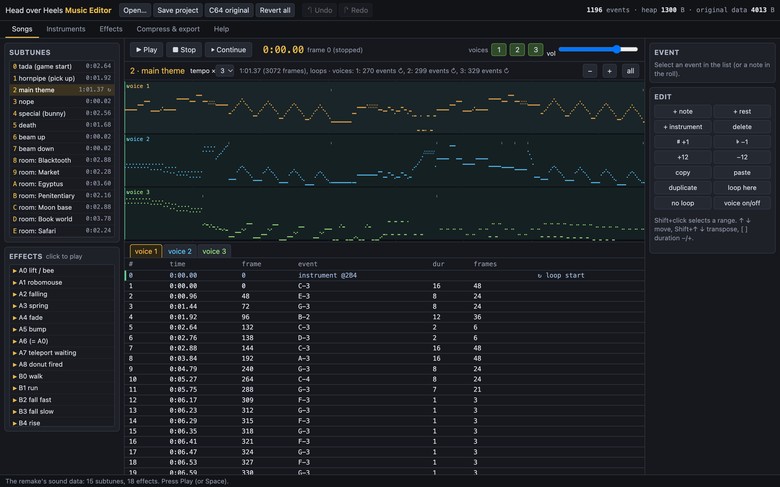Play effect A1 robomouse

62,283
